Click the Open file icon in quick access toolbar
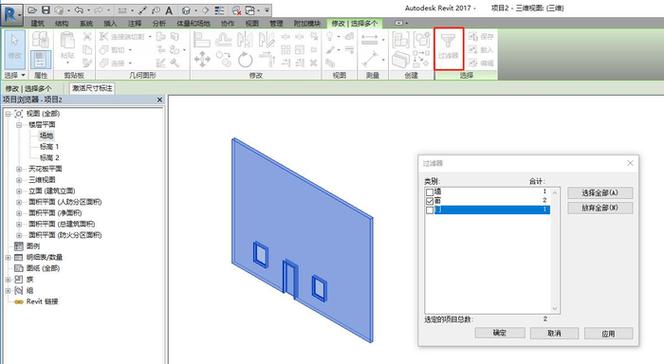 coord(32,10)
